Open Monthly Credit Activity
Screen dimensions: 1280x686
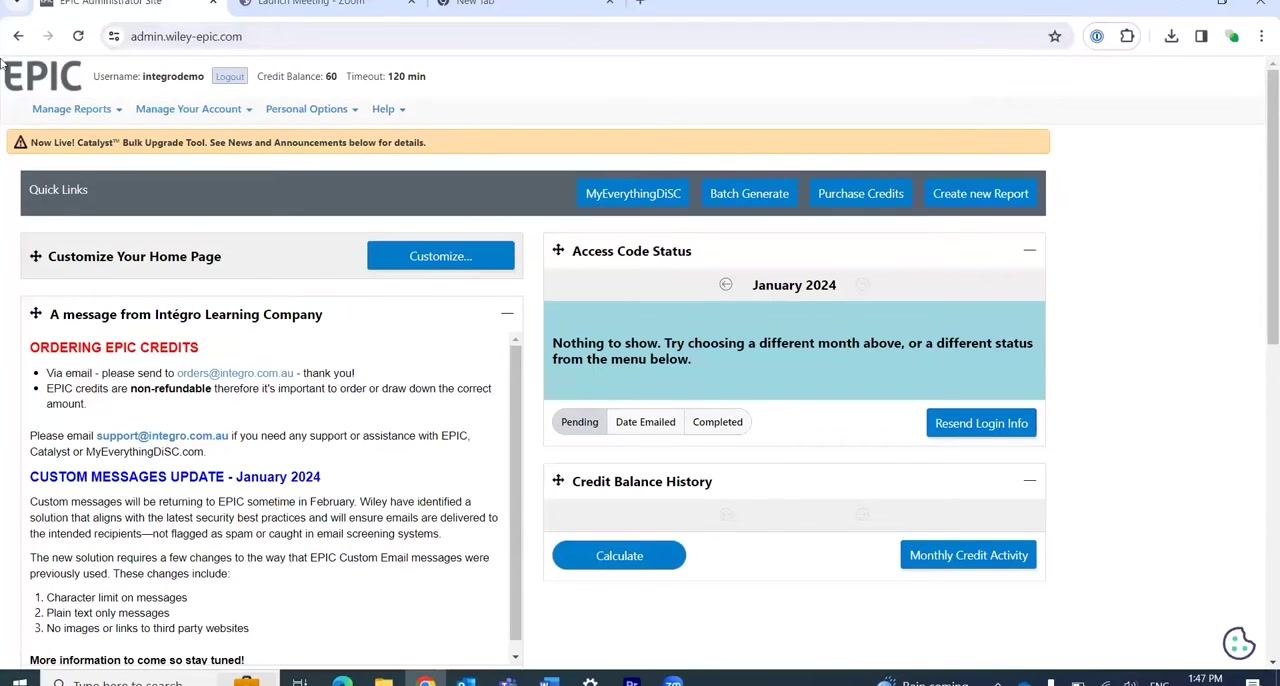click(x=968, y=555)
